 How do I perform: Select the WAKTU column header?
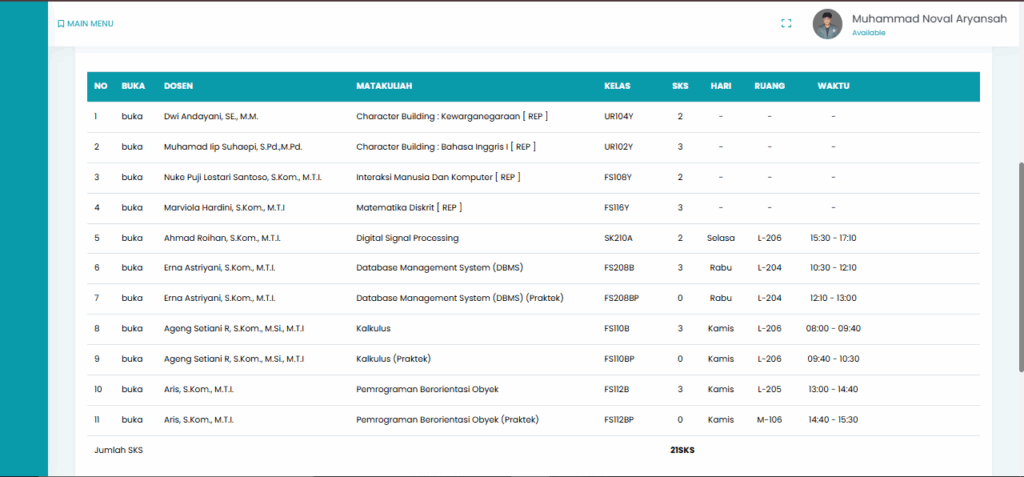pos(833,86)
